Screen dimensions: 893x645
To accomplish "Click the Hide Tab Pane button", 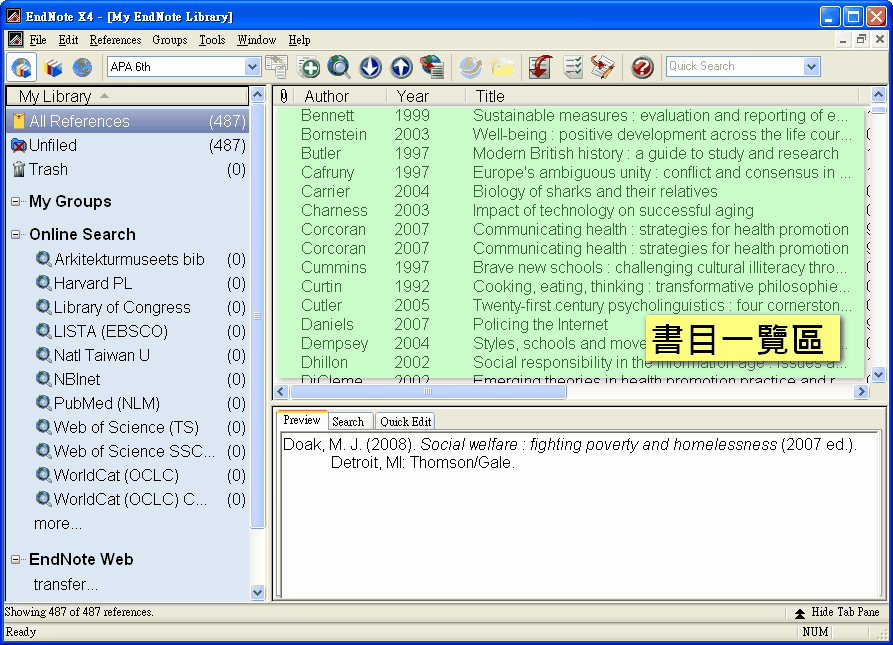I will (837, 612).
